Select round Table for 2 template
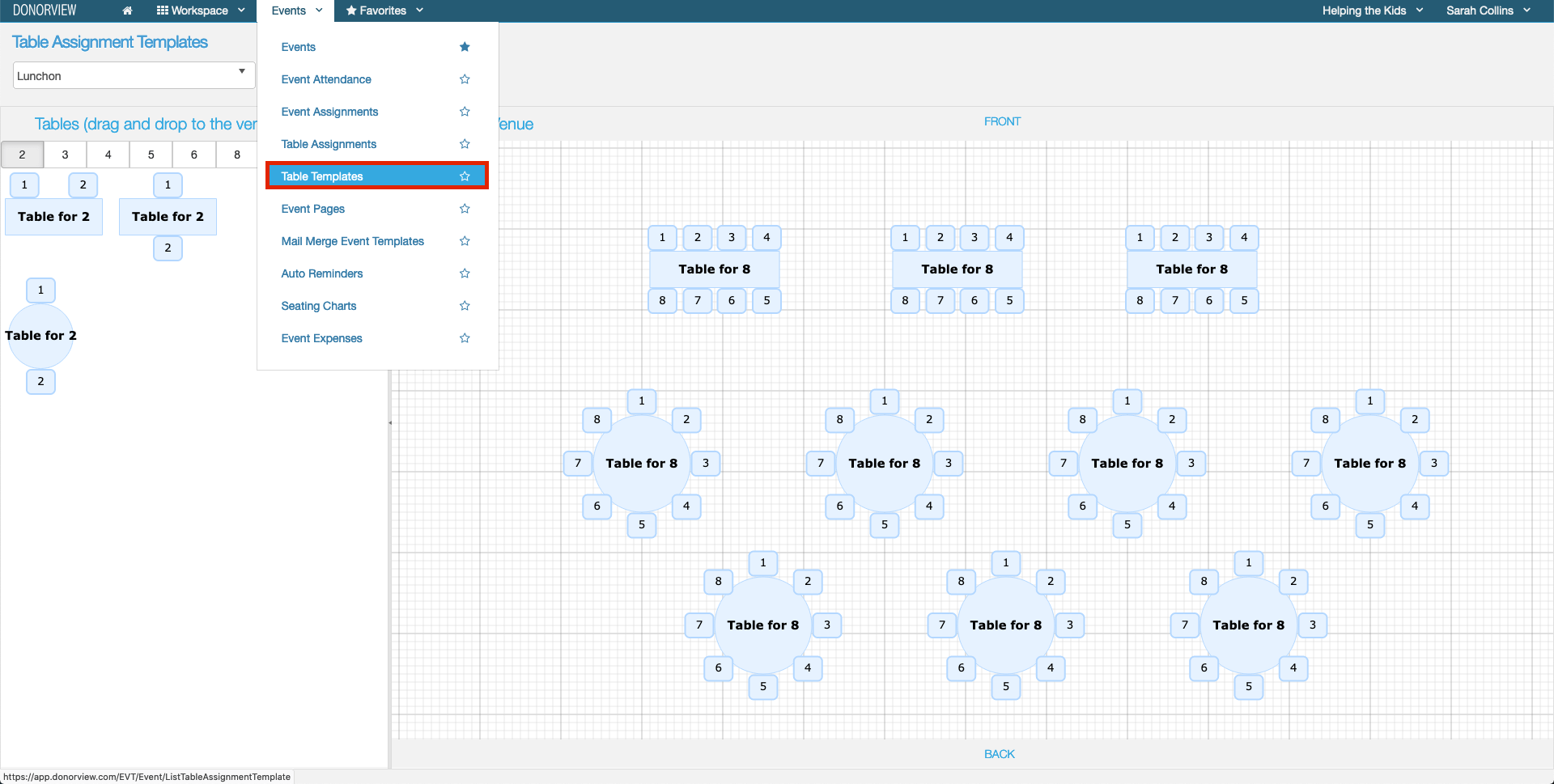Screen dimensions: 1554x784 pos(40,336)
